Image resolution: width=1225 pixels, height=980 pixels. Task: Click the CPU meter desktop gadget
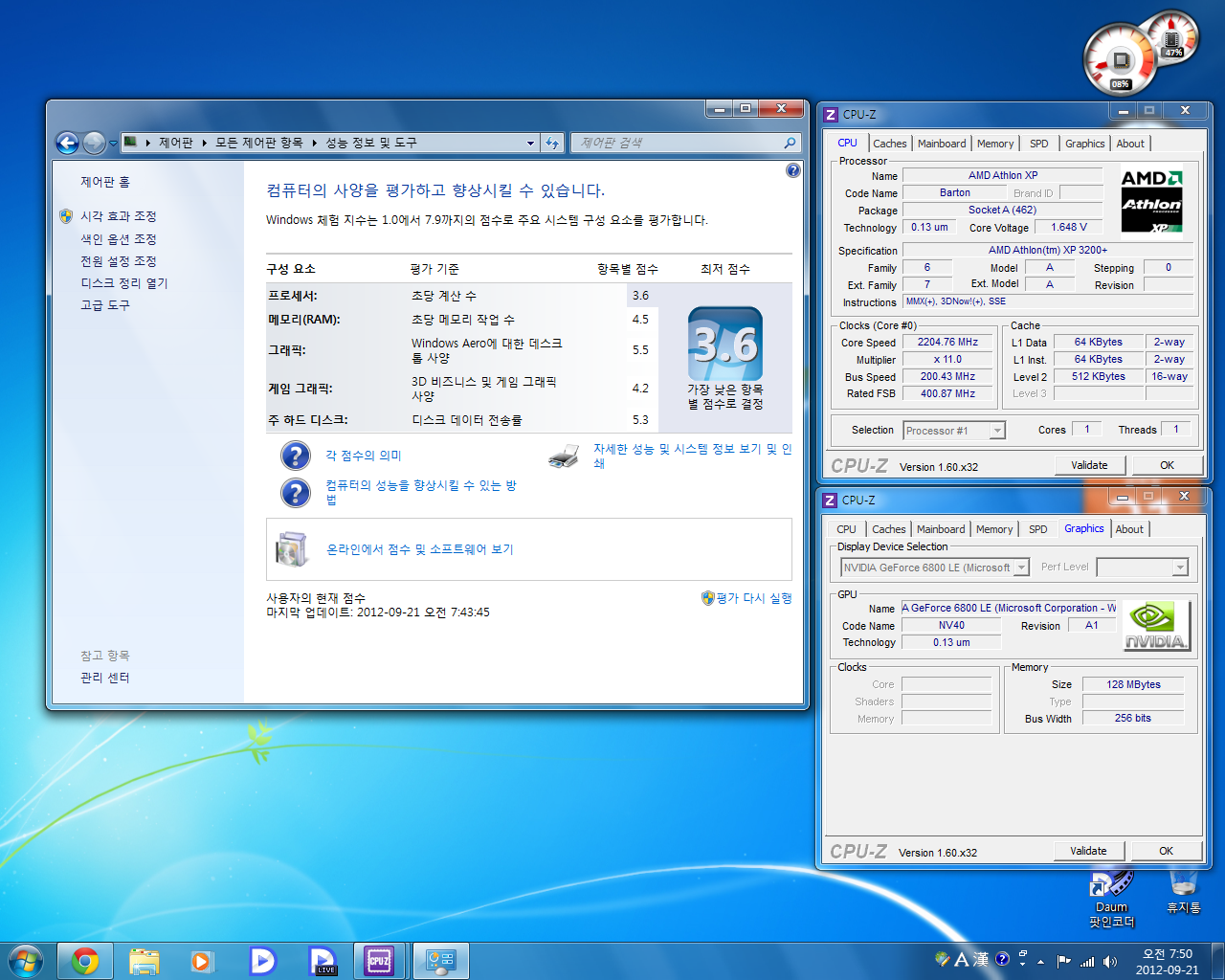[1121, 60]
